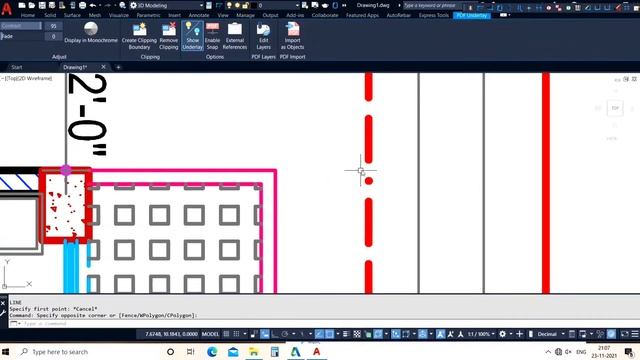Toggle dynamic input in status bar
Image resolution: width=640 pixels, height=360 pixels.
(x=265, y=334)
